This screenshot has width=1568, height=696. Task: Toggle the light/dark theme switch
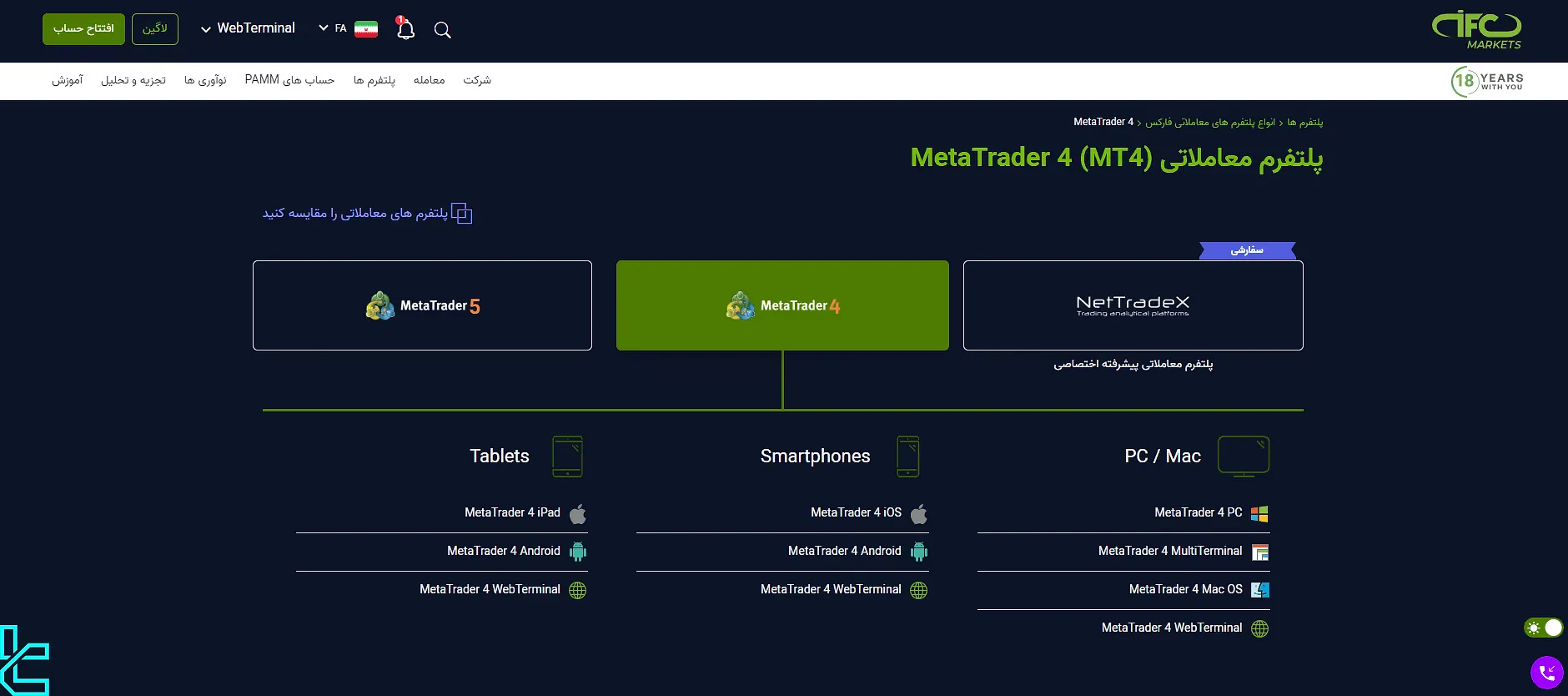[x=1543, y=628]
